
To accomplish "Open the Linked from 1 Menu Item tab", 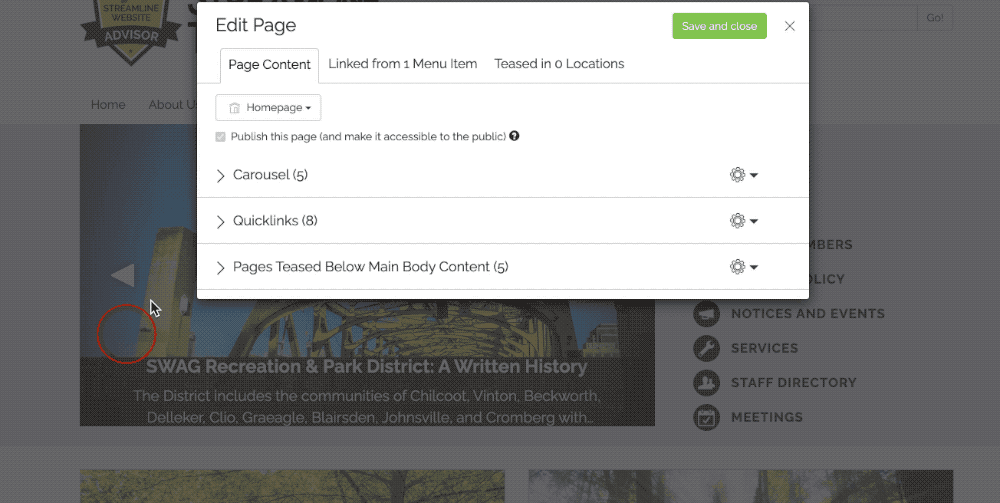I will (x=402, y=64).
